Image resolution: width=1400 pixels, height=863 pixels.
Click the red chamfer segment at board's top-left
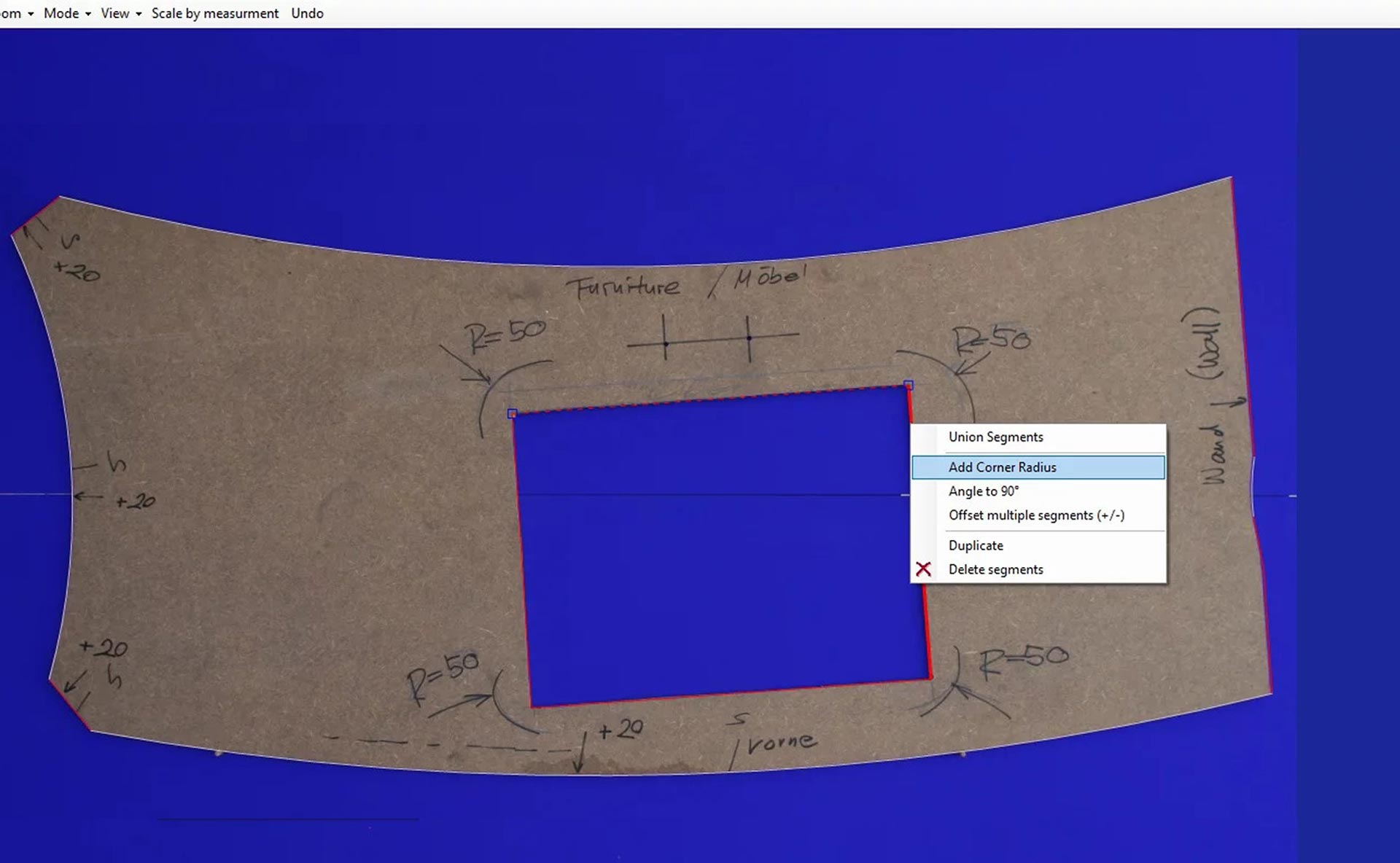[35, 216]
